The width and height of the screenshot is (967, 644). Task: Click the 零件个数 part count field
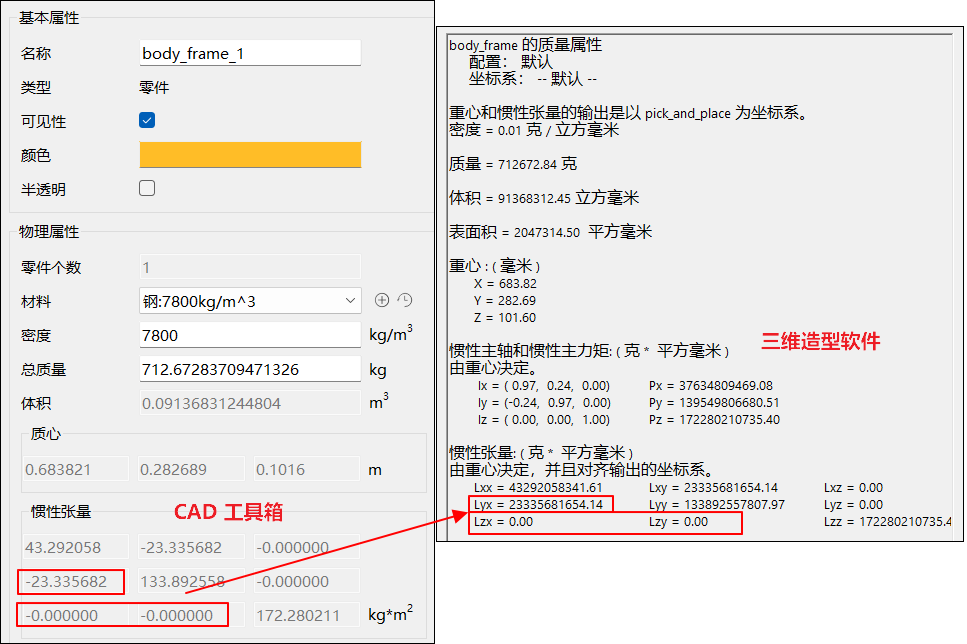click(250, 267)
